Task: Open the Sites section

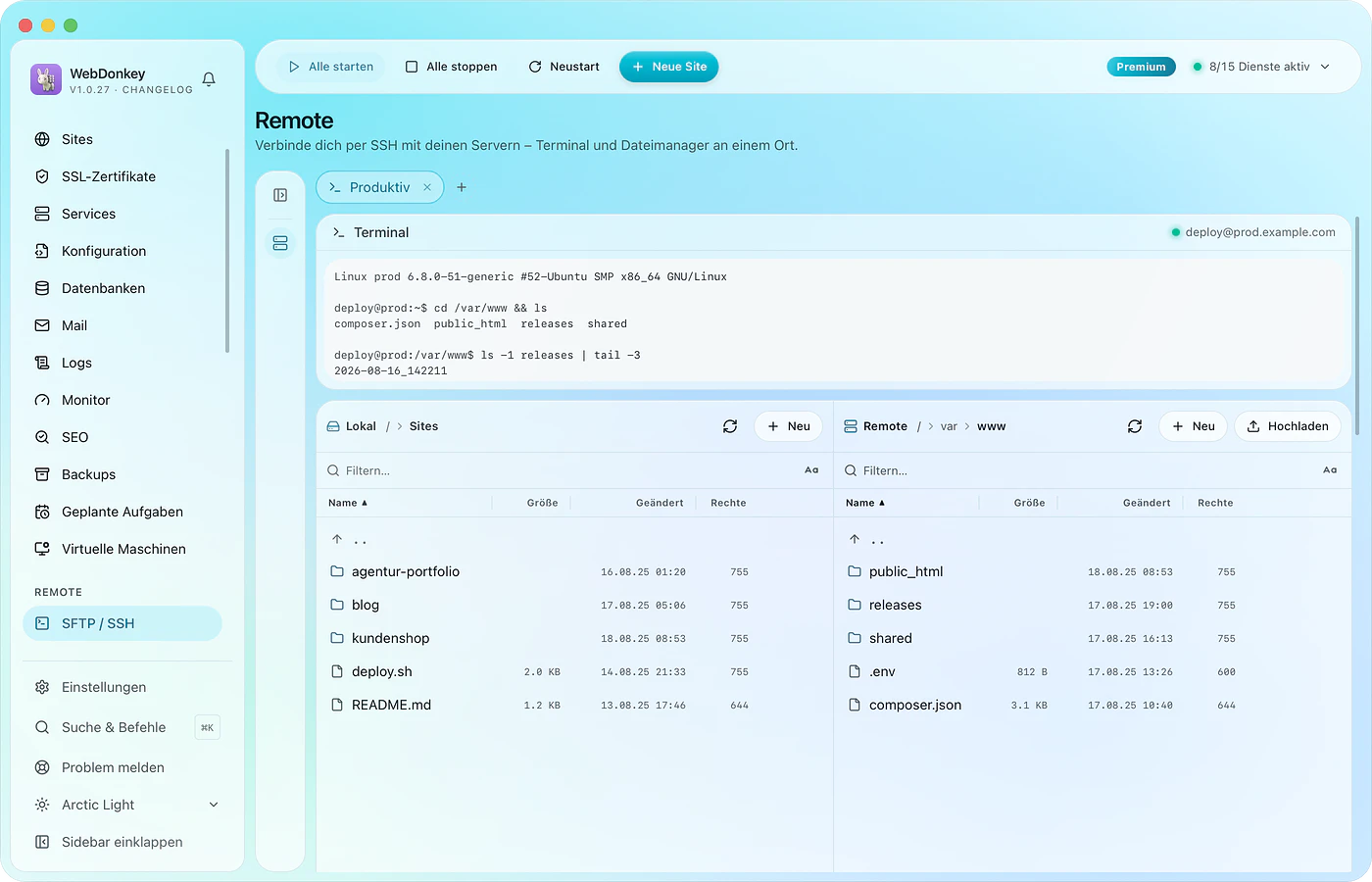Action: point(123,139)
